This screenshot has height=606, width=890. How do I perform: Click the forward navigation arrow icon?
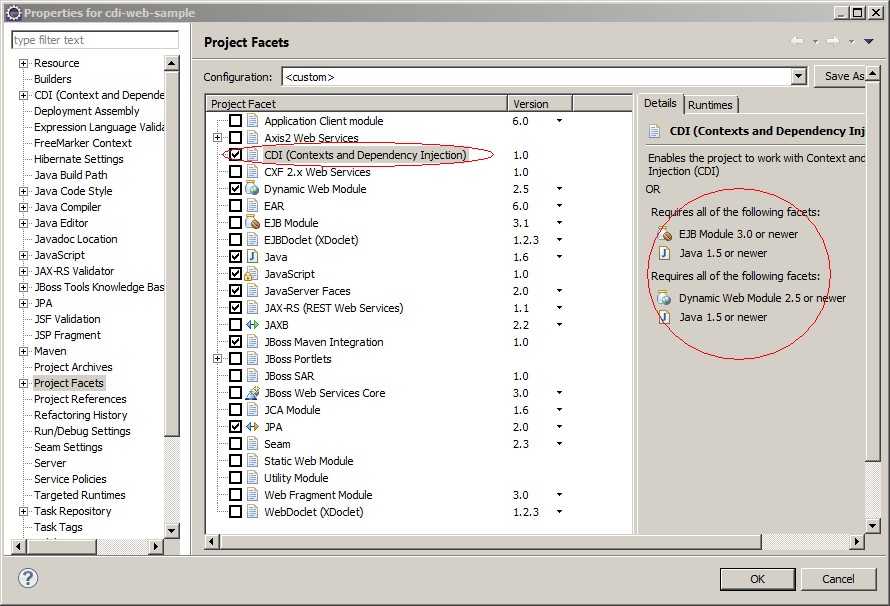click(x=833, y=41)
